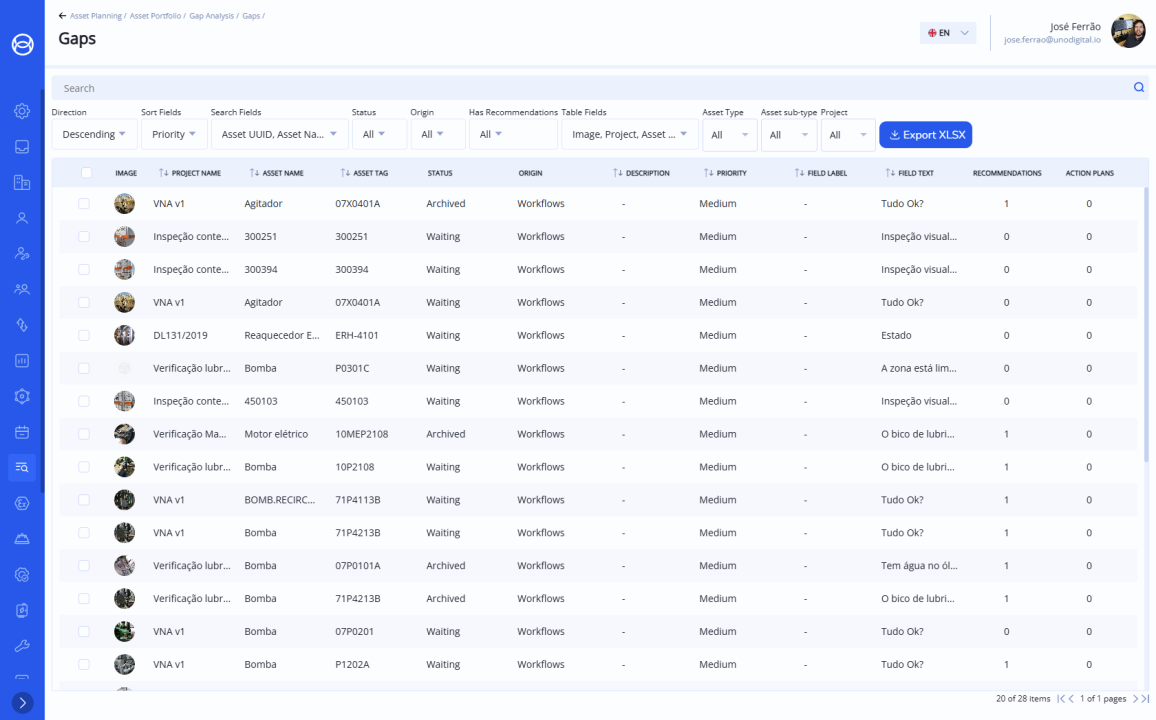Select the checkbox for Motor elétrico row
This screenshot has height=720, width=1156.
[x=84, y=434]
